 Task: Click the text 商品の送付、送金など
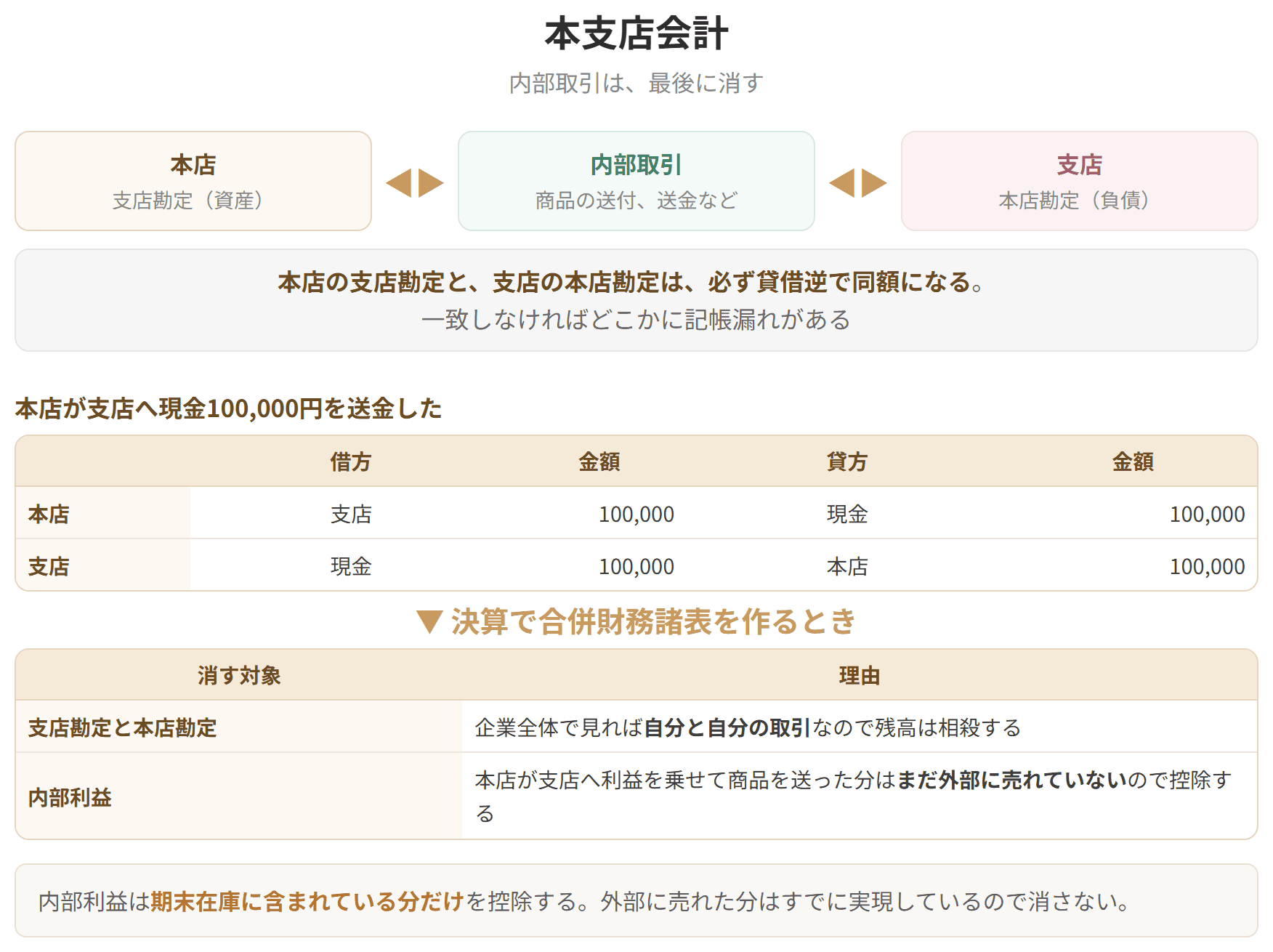click(x=636, y=201)
